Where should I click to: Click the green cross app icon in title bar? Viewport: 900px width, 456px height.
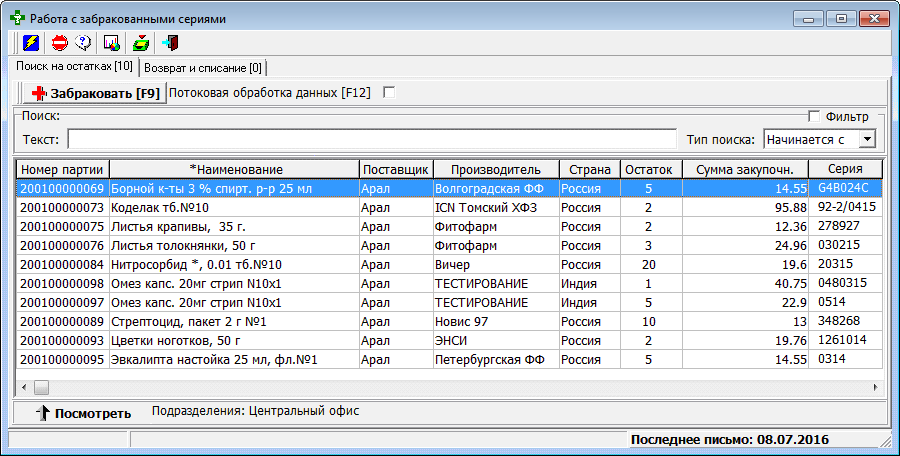click(17, 18)
